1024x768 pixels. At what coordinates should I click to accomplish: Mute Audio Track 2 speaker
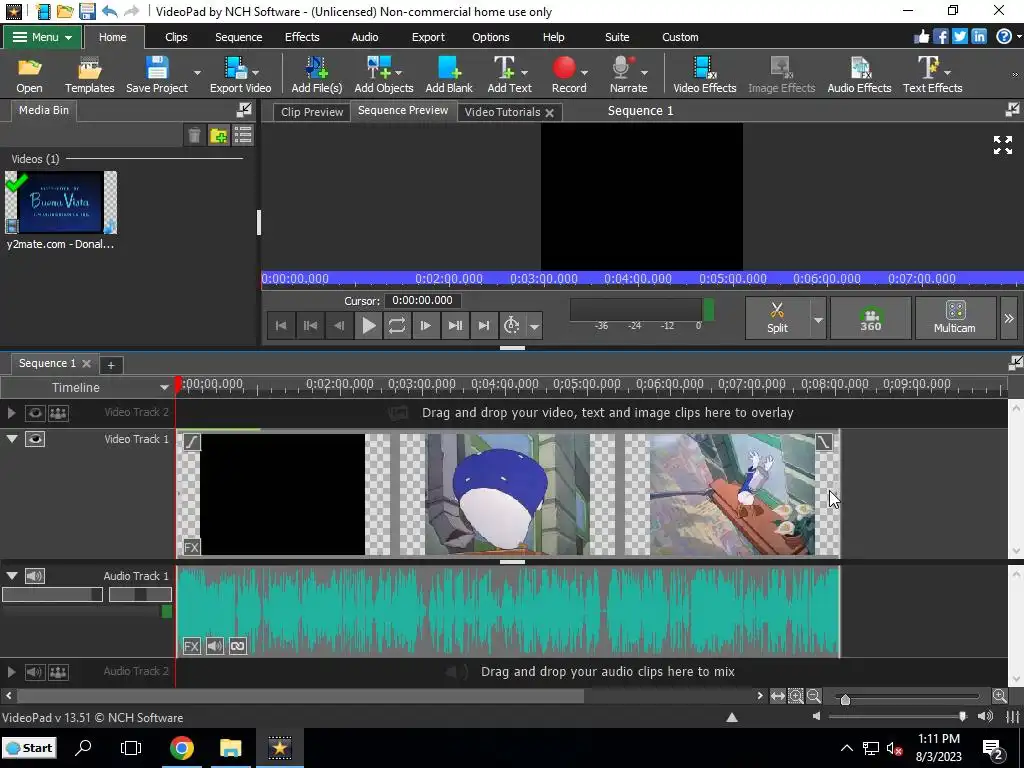(35, 671)
